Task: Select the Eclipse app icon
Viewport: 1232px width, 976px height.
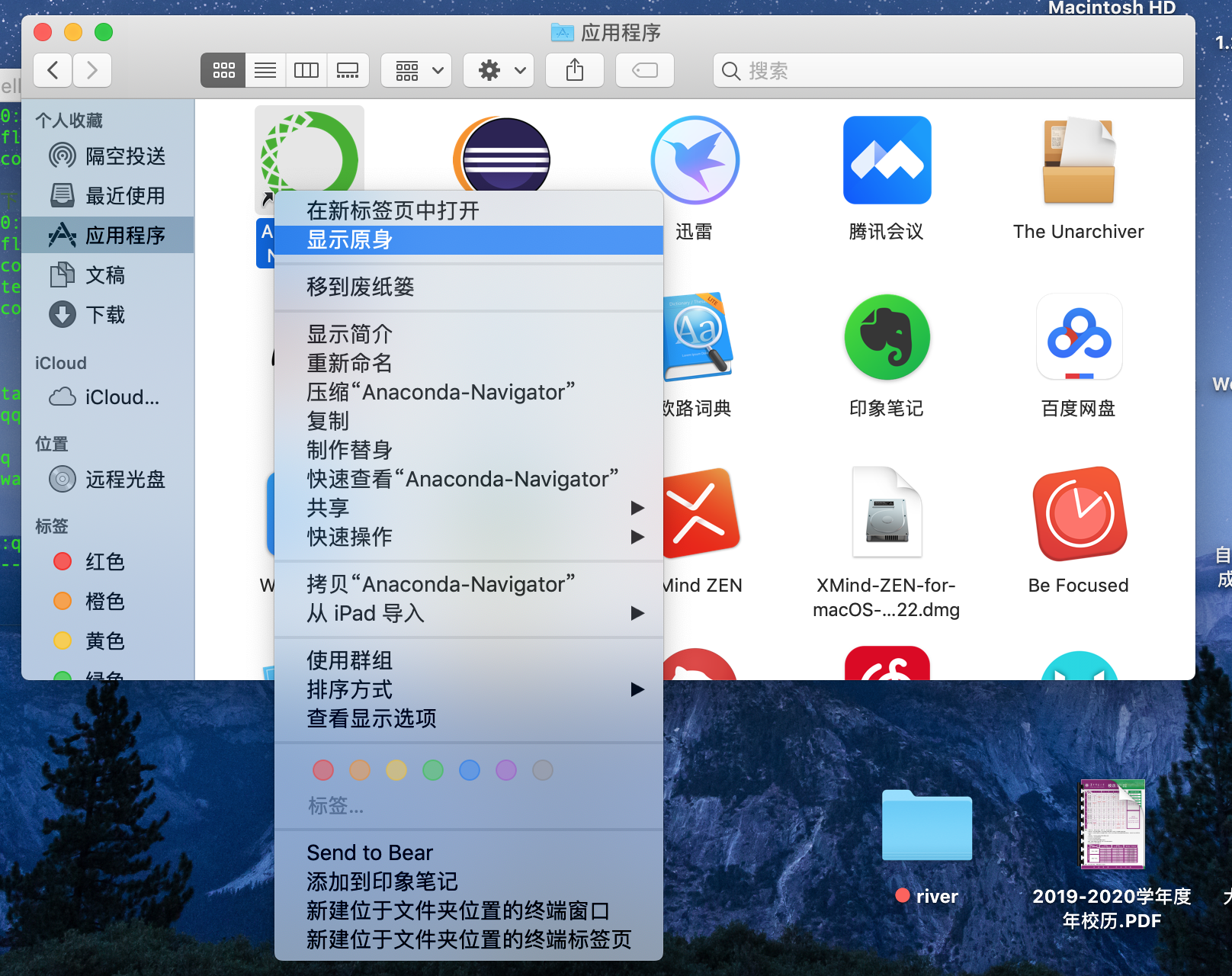Action: coord(502,153)
